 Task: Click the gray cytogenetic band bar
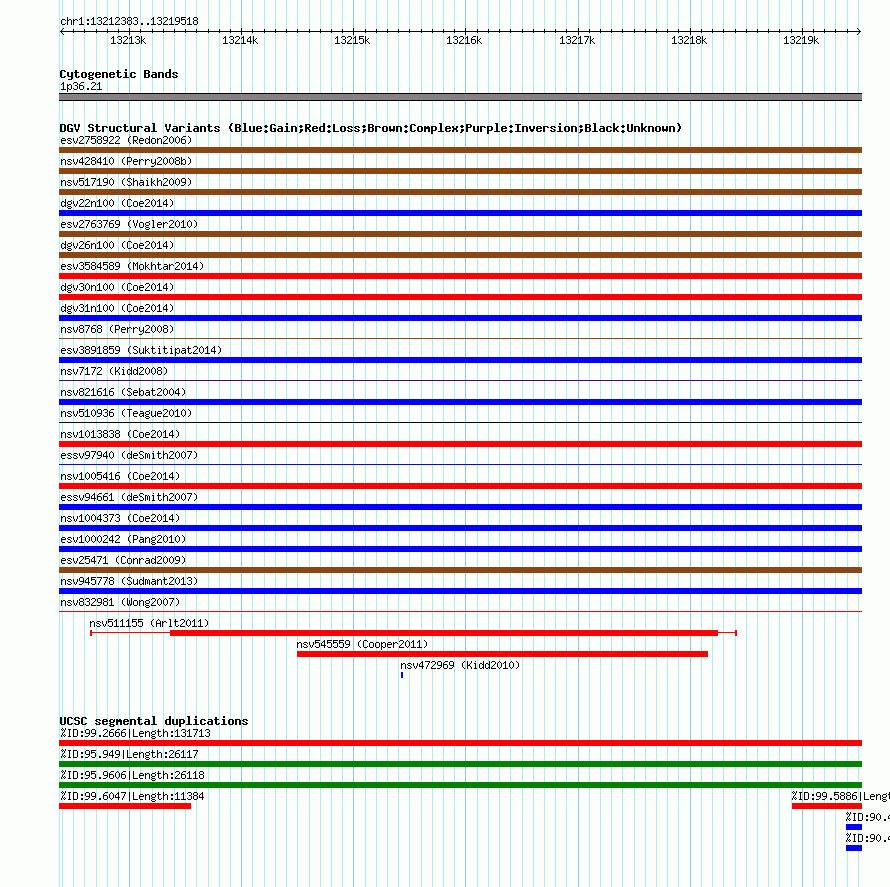(460, 97)
